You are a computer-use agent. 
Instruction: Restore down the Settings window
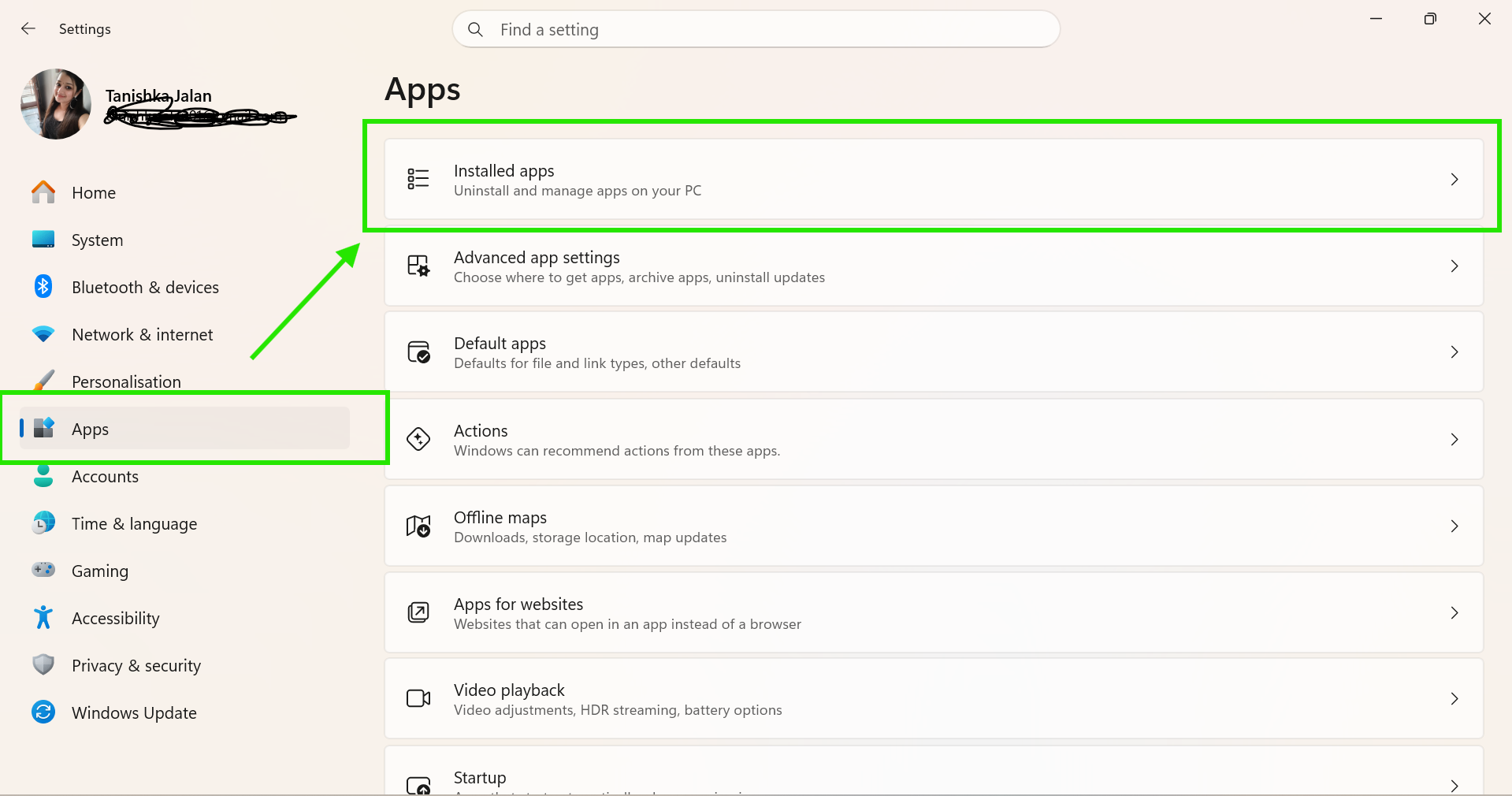pyautogui.click(x=1430, y=19)
